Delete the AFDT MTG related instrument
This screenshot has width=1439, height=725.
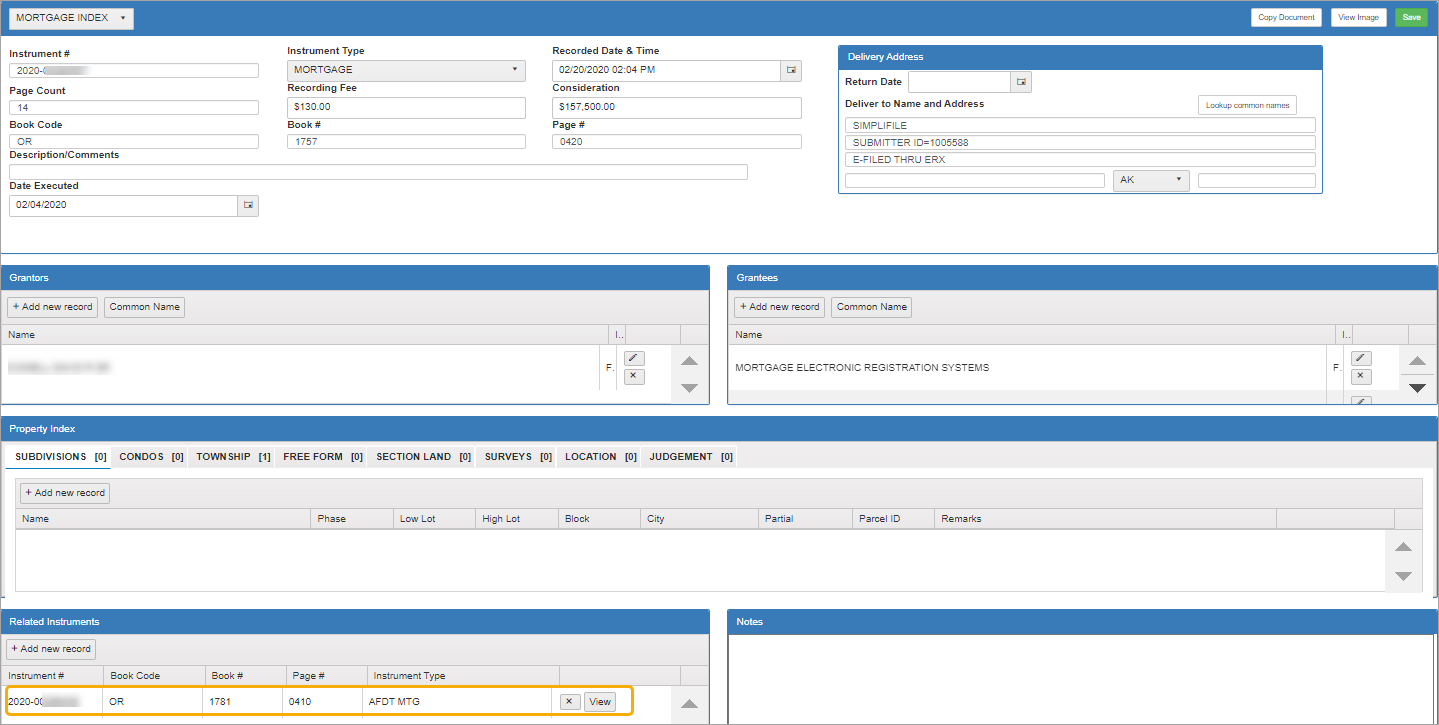pos(569,702)
